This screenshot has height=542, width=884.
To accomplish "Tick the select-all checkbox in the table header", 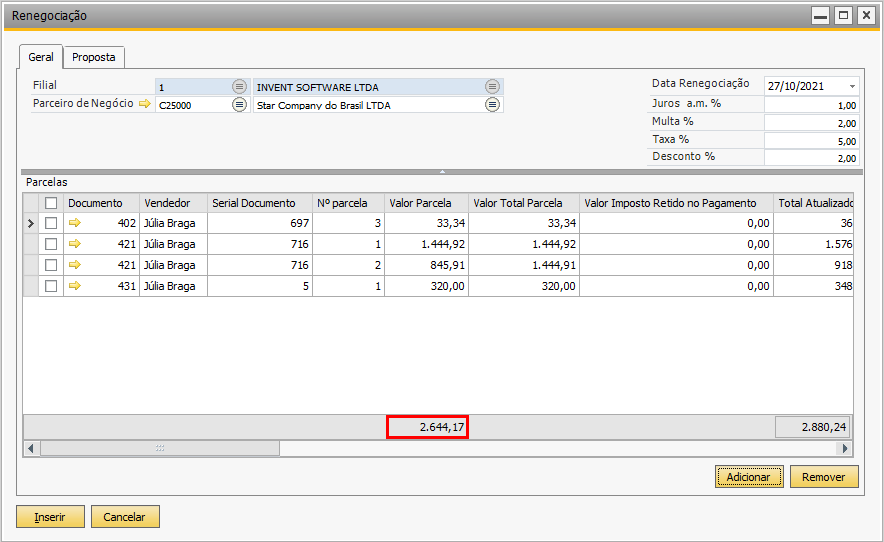I will (51, 203).
